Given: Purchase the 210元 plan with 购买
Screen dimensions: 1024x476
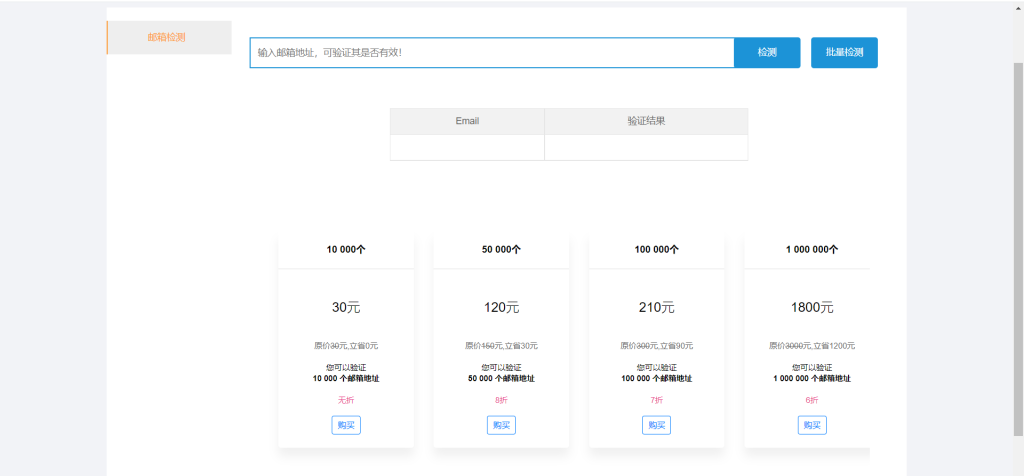Looking at the screenshot, I should coord(657,425).
